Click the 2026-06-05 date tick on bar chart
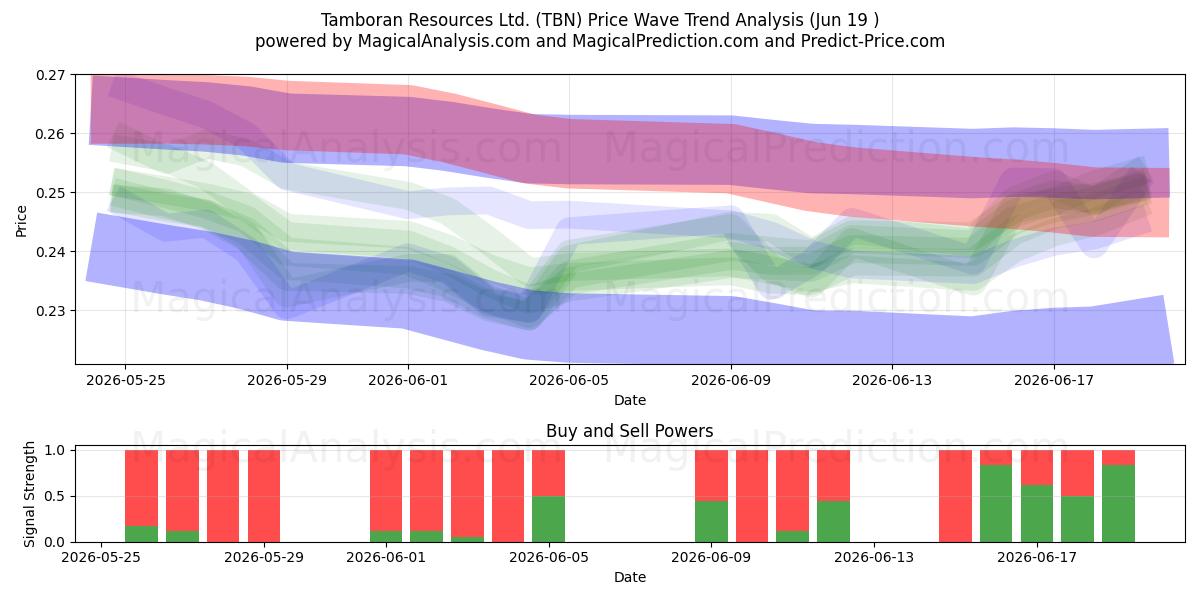 tap(549, 557)
